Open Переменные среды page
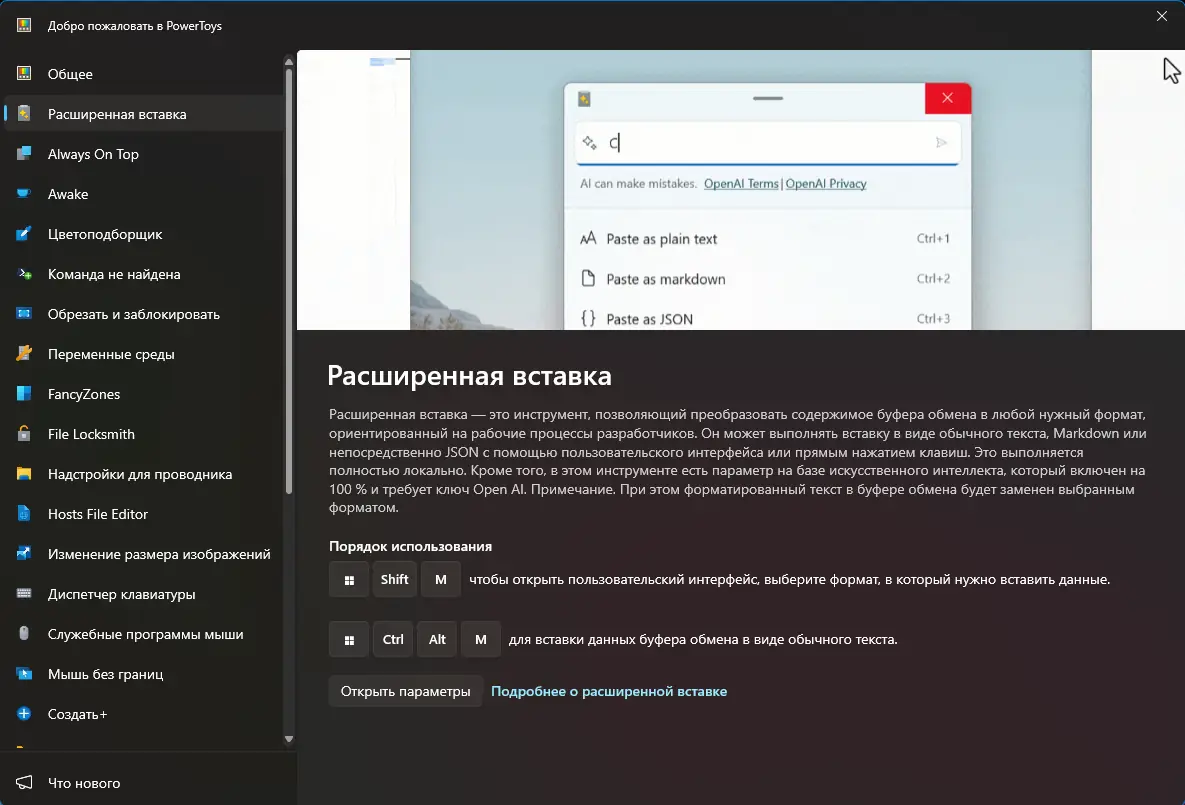Viewport: 1185px width, 805px height. [144, 354]
